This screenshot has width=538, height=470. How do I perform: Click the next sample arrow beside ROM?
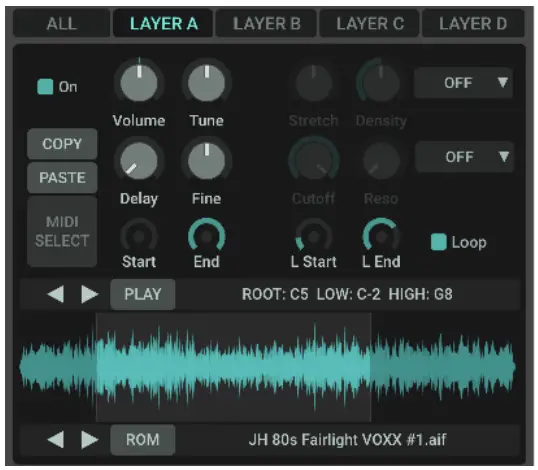tap(90, 440)
